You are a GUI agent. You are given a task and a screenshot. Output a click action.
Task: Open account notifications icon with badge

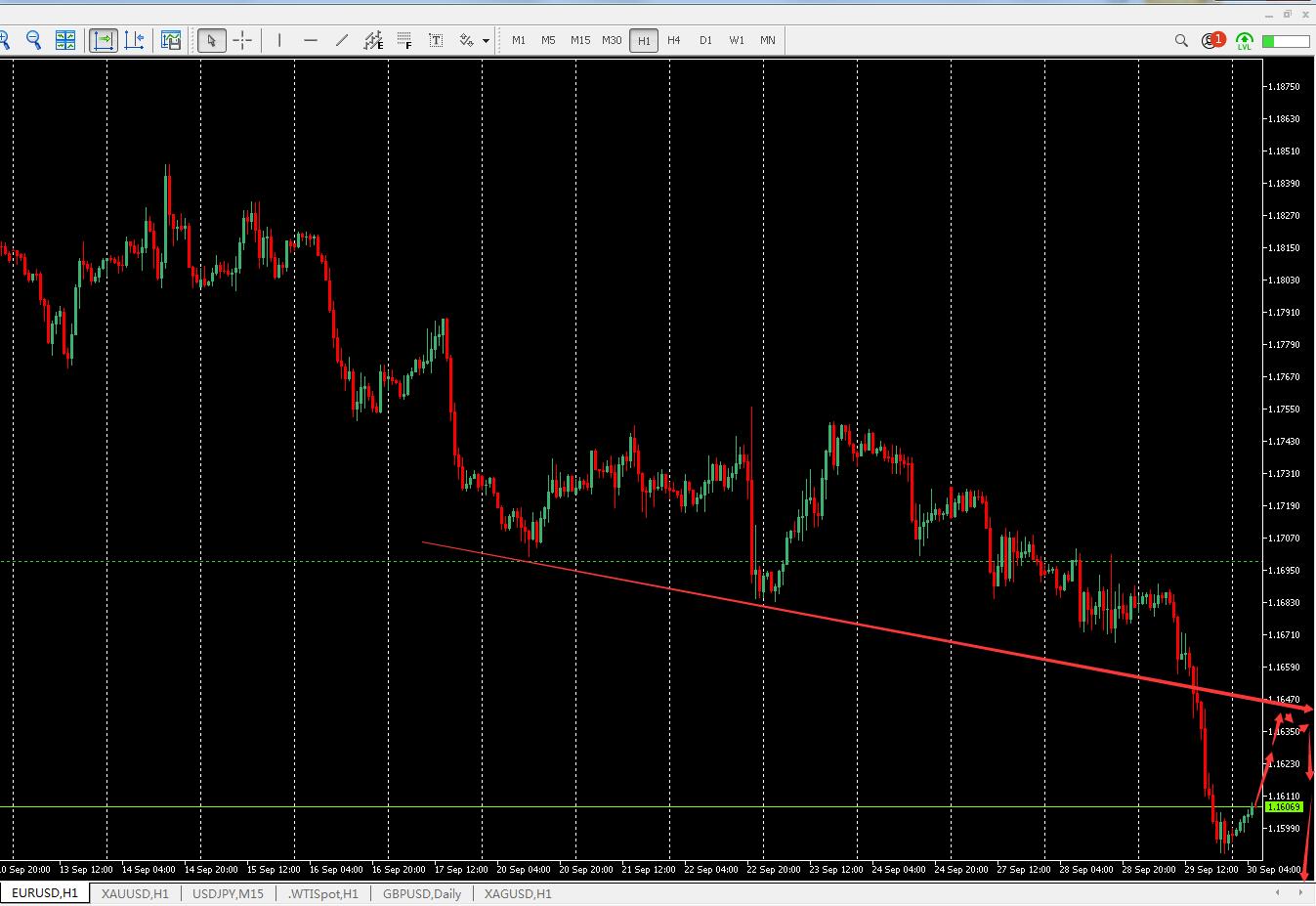coord(1213,40)
